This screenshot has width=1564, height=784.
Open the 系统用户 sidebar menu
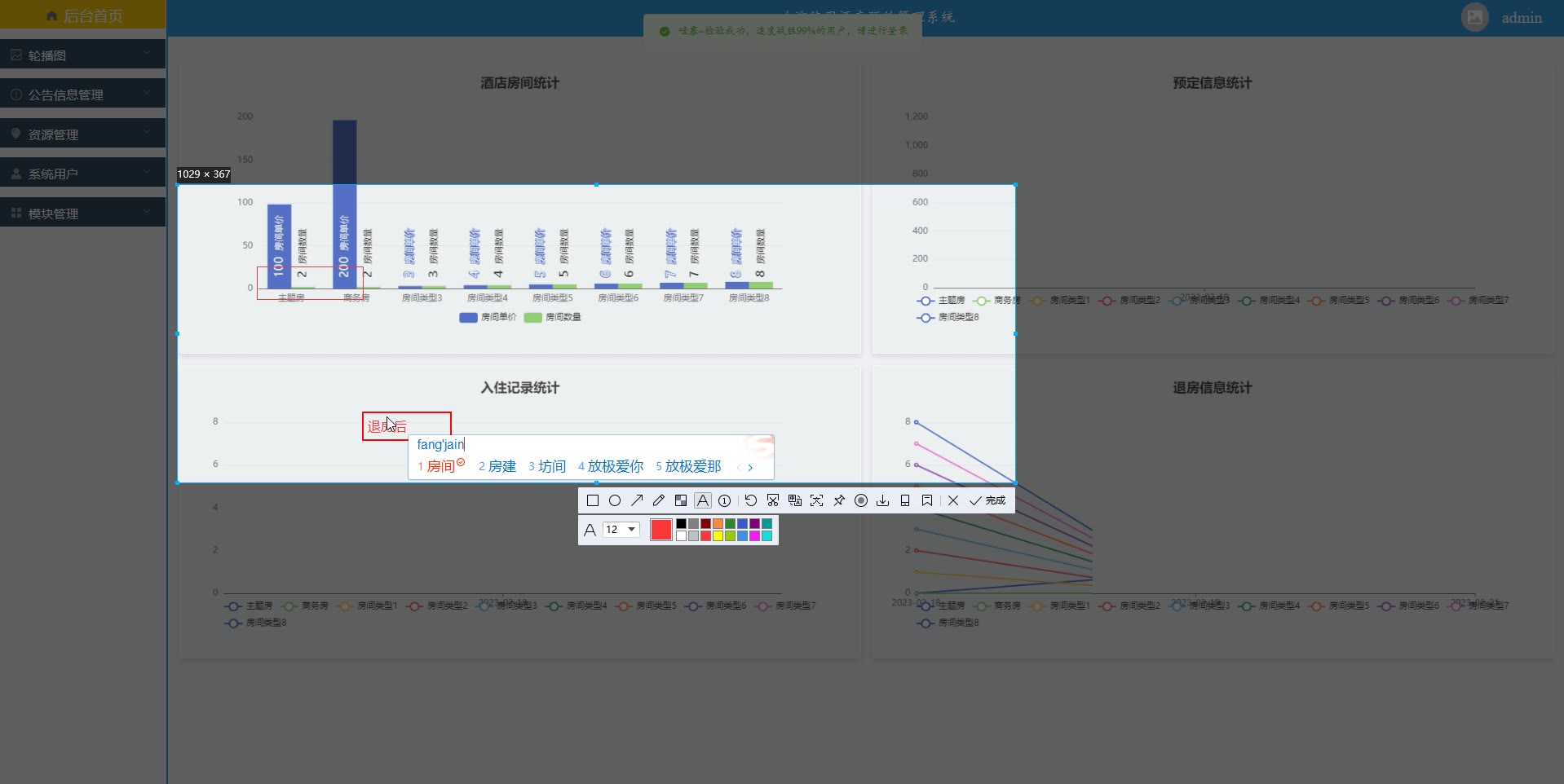[x=83, y=174]
